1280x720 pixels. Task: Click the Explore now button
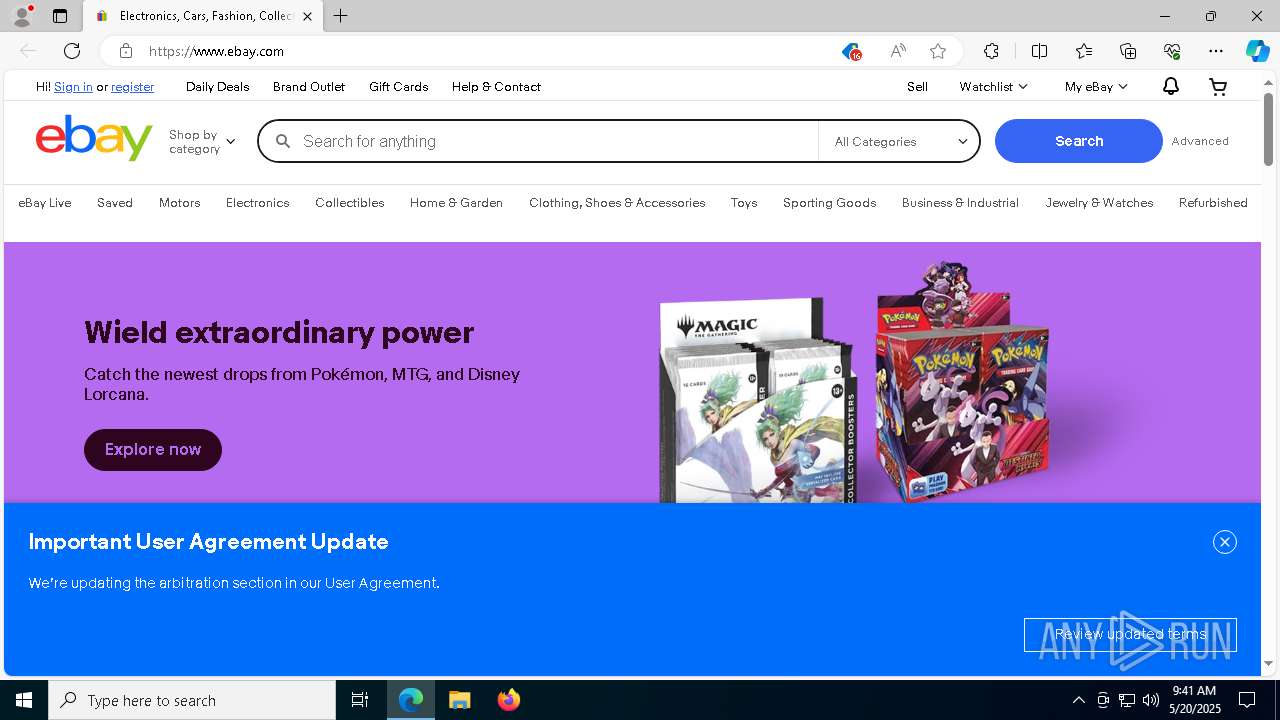click(x=153, y=450)
